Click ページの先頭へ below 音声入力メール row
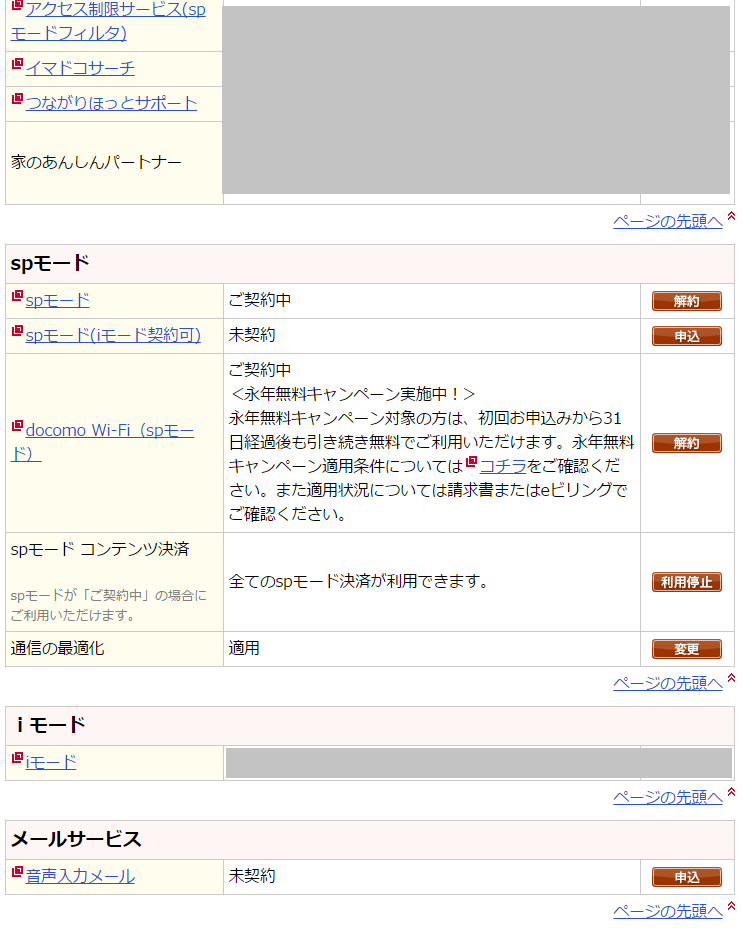 (x=667, y=911)
